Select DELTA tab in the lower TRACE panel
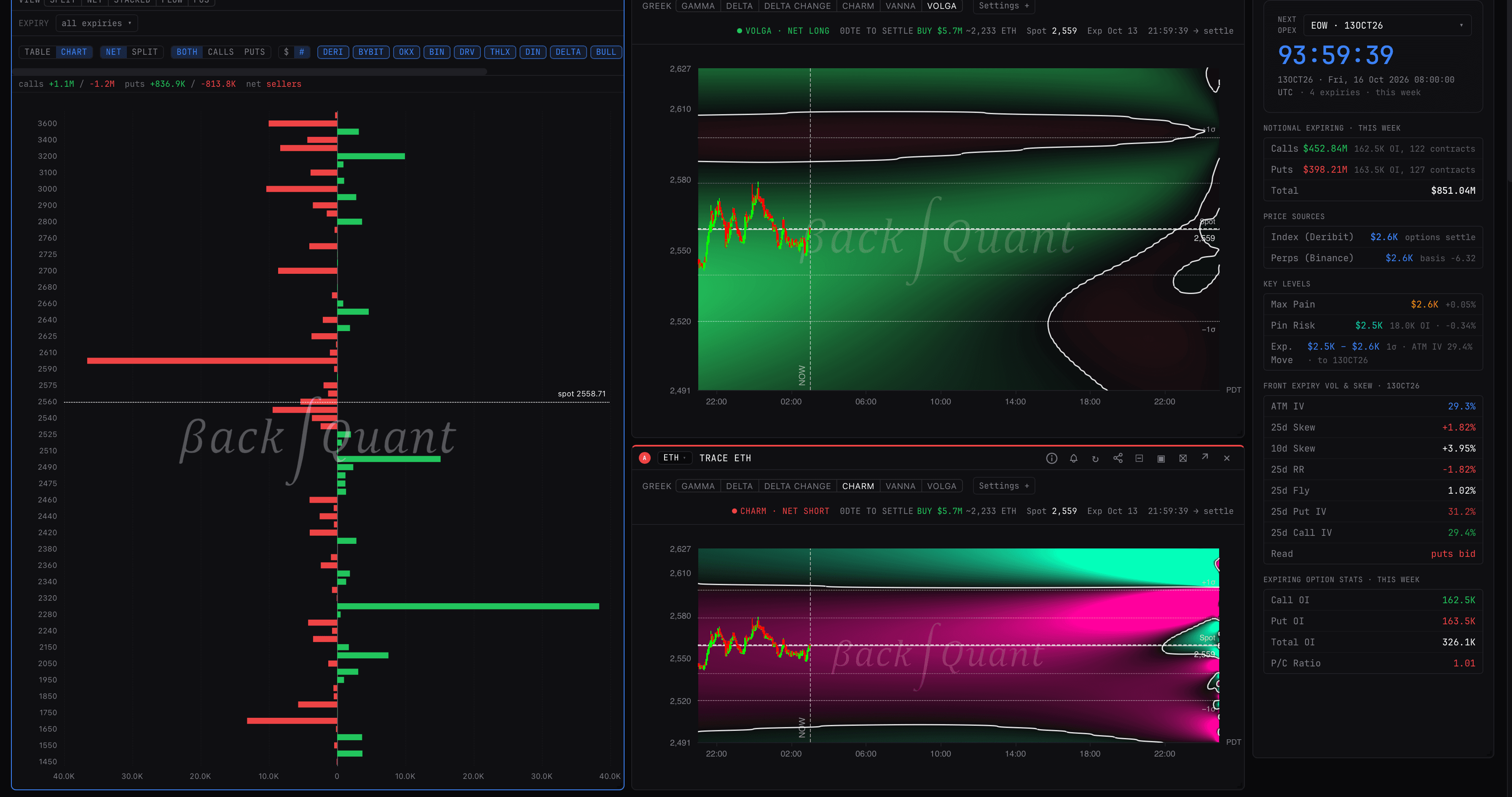Image resolution: width=1512 pixels, height=797 pixels. pos(739,487)
